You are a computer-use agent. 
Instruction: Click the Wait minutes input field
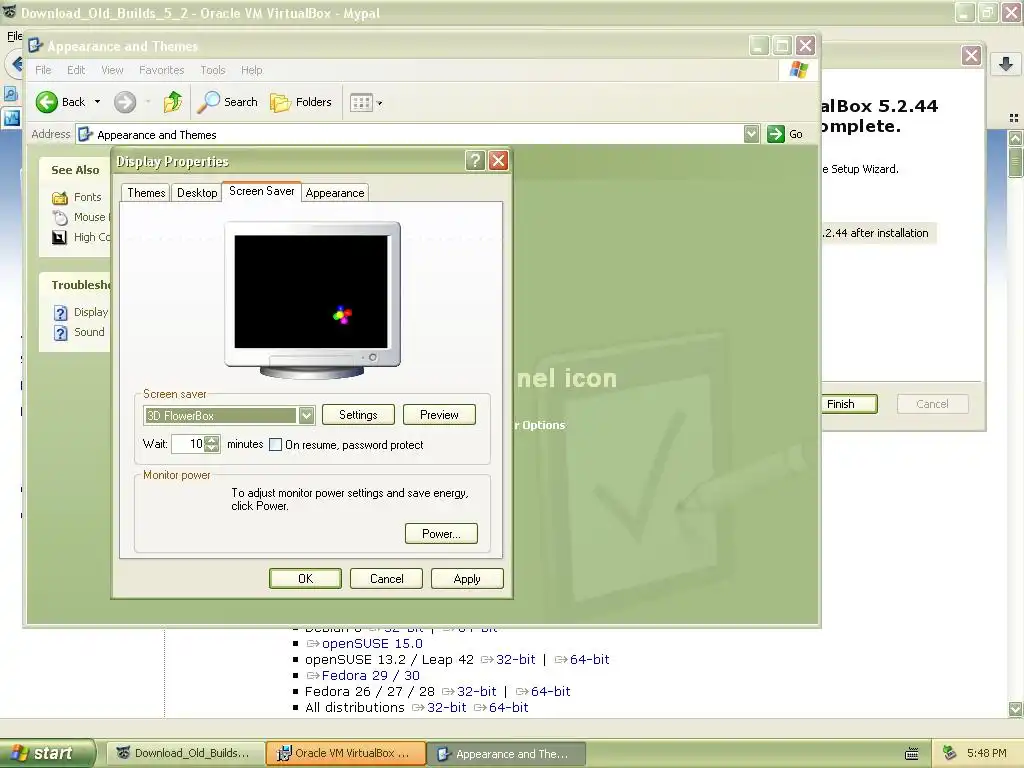coord(188,444)
